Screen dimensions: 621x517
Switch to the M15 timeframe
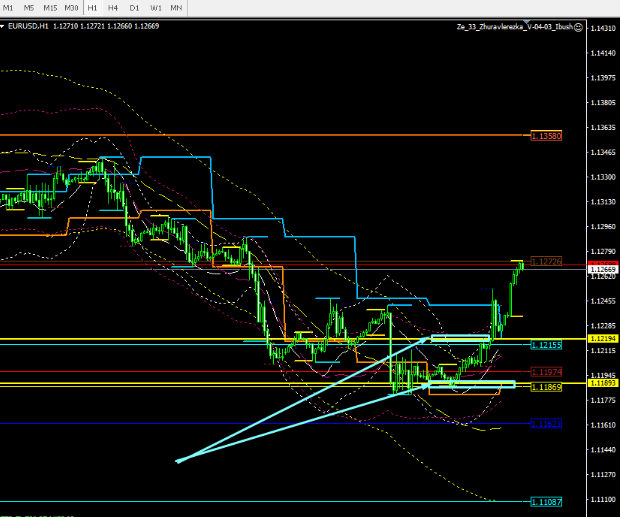click(x=51, y=7)
